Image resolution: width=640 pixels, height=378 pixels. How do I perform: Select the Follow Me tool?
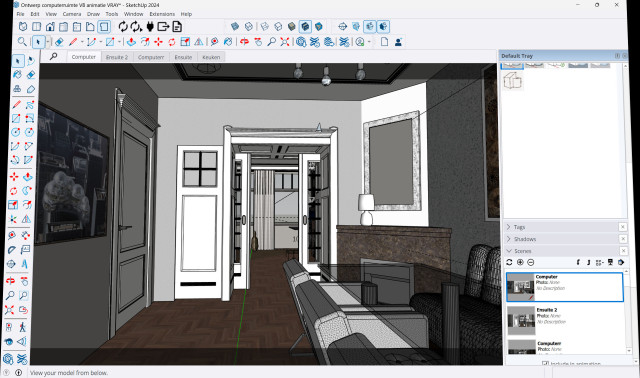tap(27, 191)
